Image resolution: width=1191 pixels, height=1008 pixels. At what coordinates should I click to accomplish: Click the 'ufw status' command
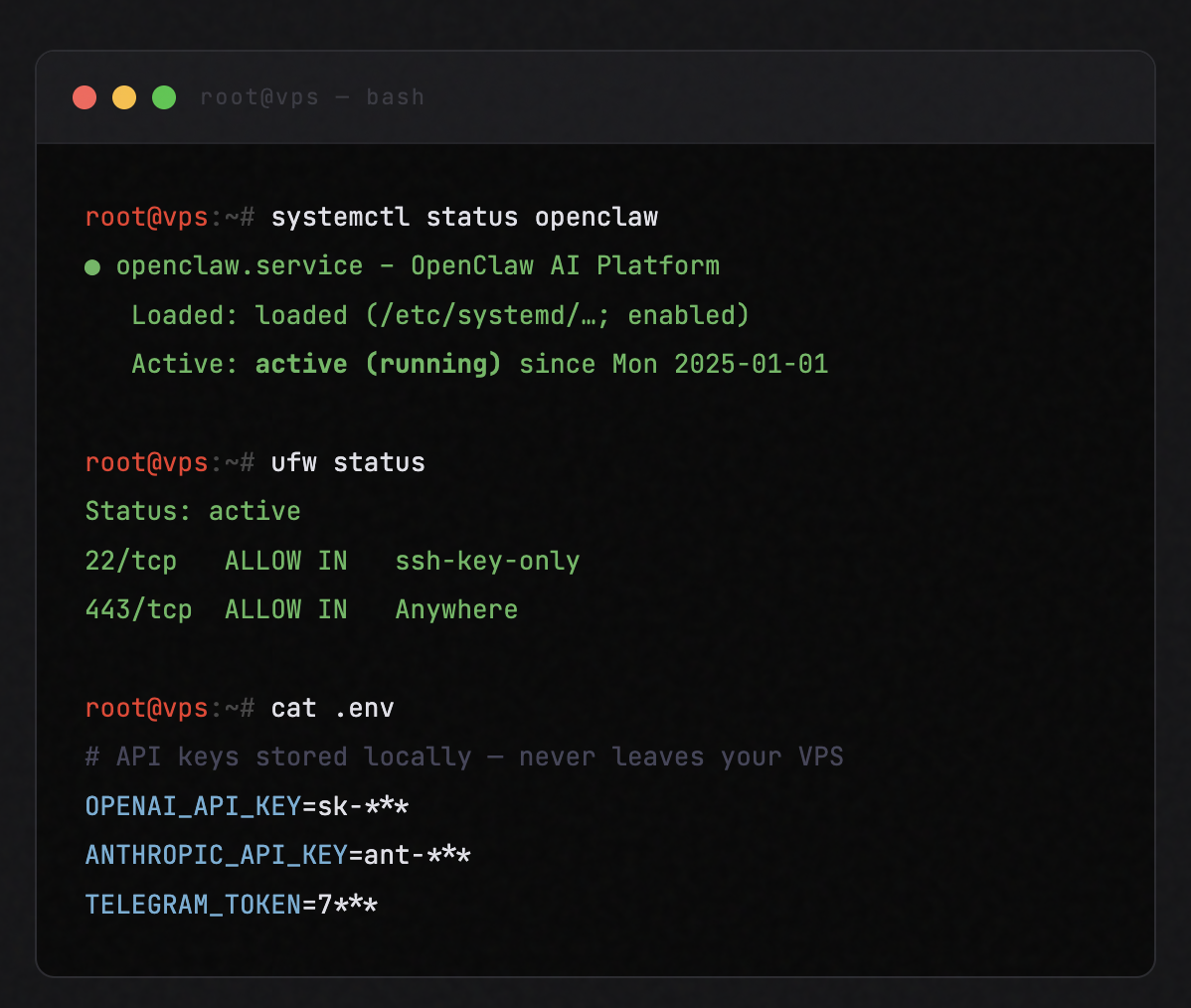tap(348, 462)
